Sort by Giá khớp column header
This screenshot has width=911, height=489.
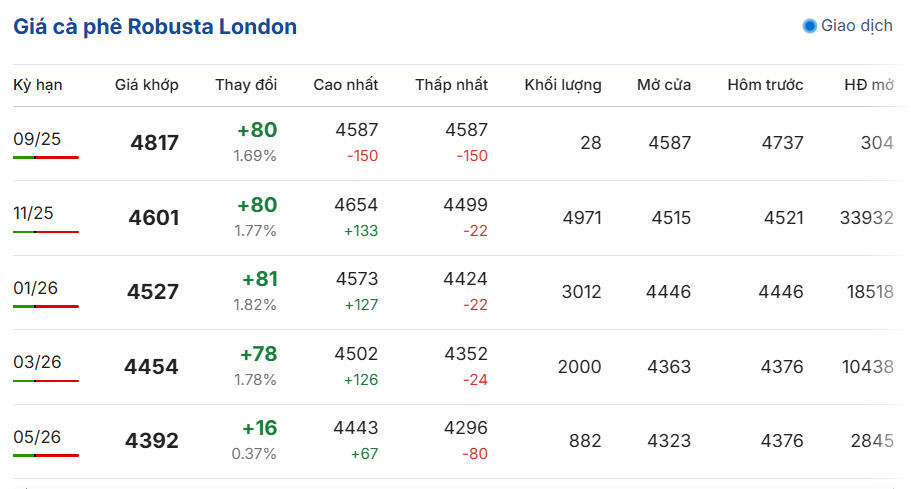[x=146, y=85]
